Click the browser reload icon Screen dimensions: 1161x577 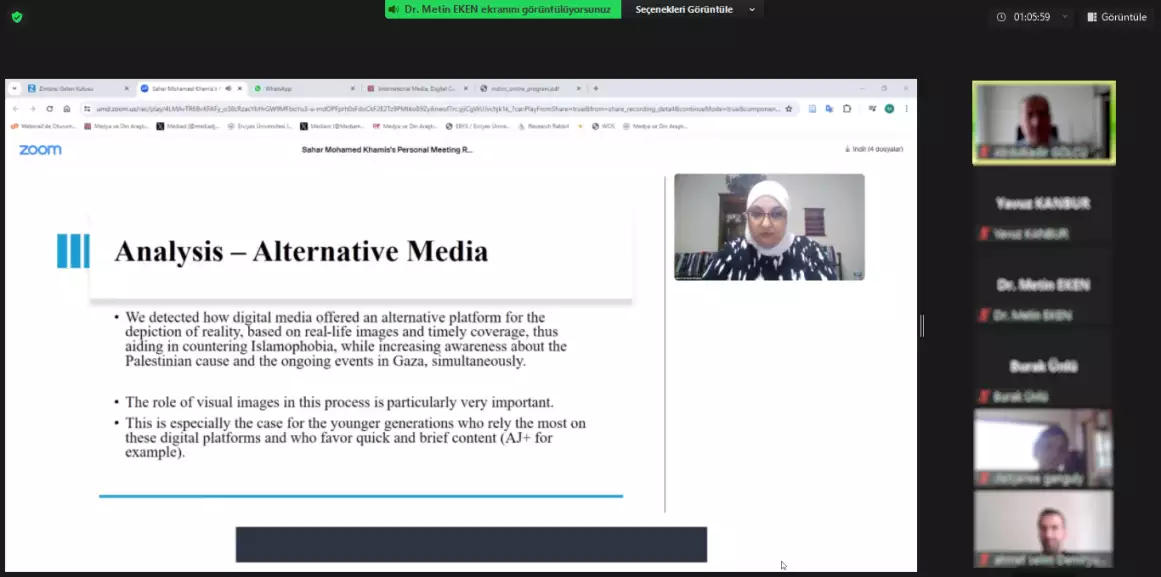[49, 109]
